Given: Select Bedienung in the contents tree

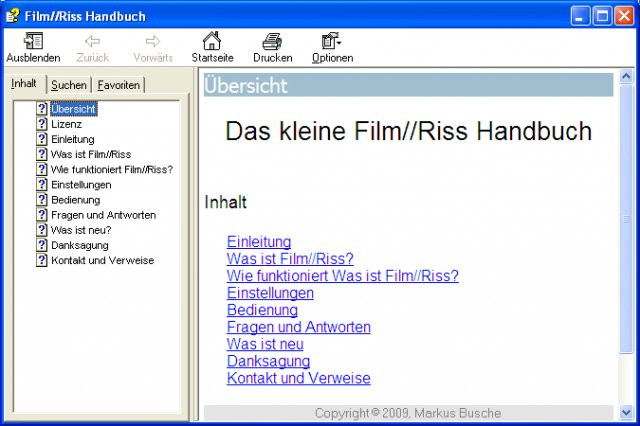Looking at the screenshot, I should click(76, 200).
